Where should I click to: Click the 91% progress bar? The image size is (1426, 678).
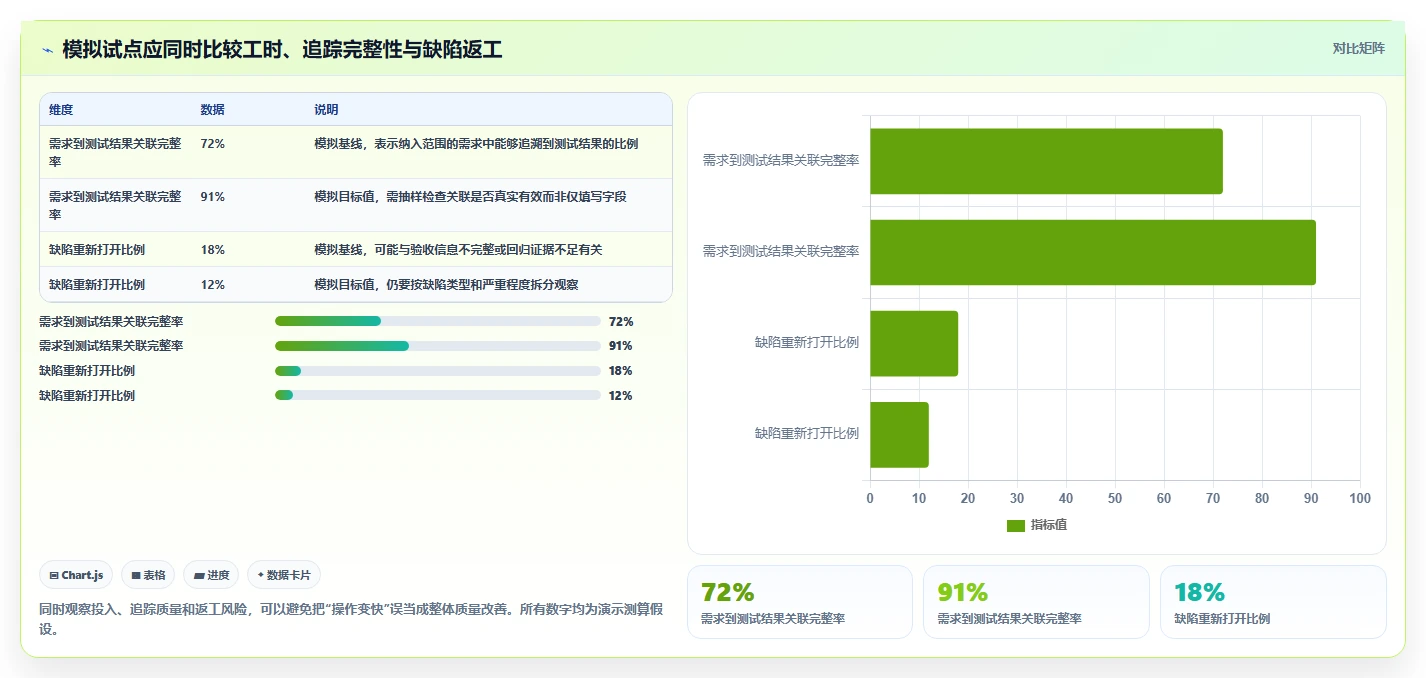pos(437,346)
